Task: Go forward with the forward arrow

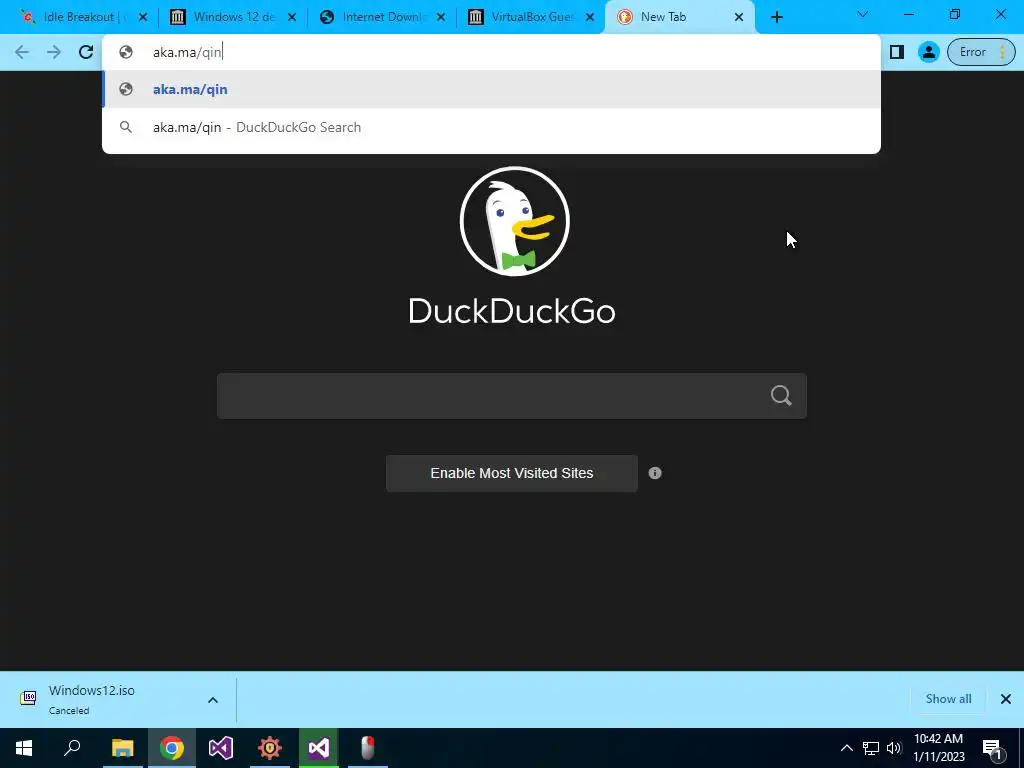Action: click(x=54, y=52)
